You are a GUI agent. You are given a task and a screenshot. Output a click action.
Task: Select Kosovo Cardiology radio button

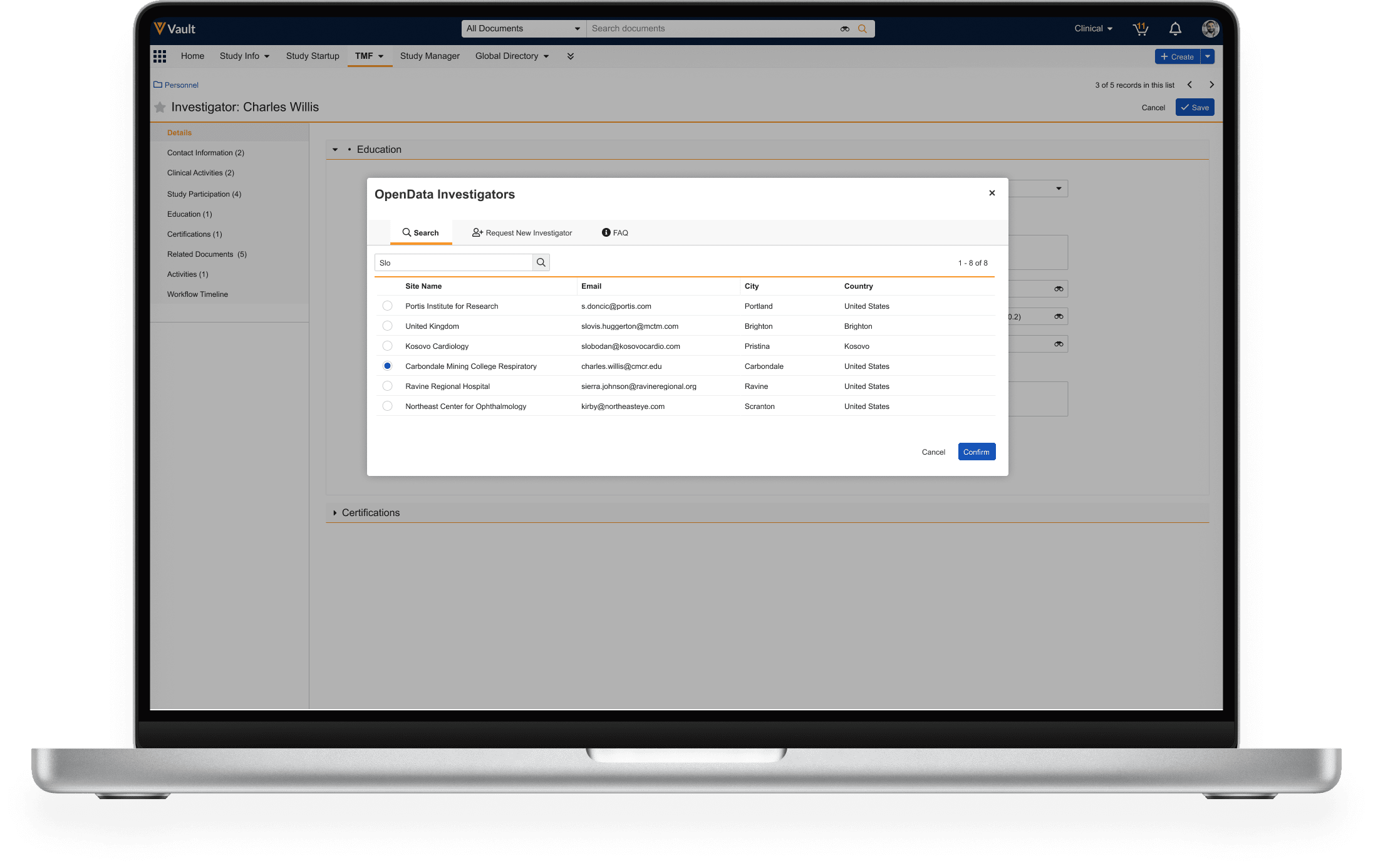click(387, 346)
